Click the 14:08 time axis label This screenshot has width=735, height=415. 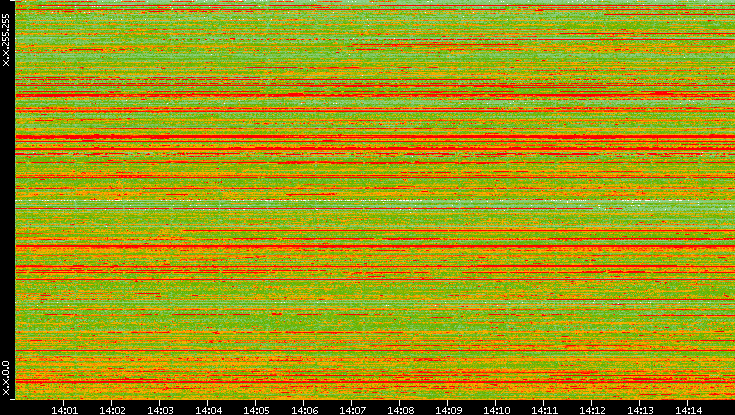(x=401, y=410)
